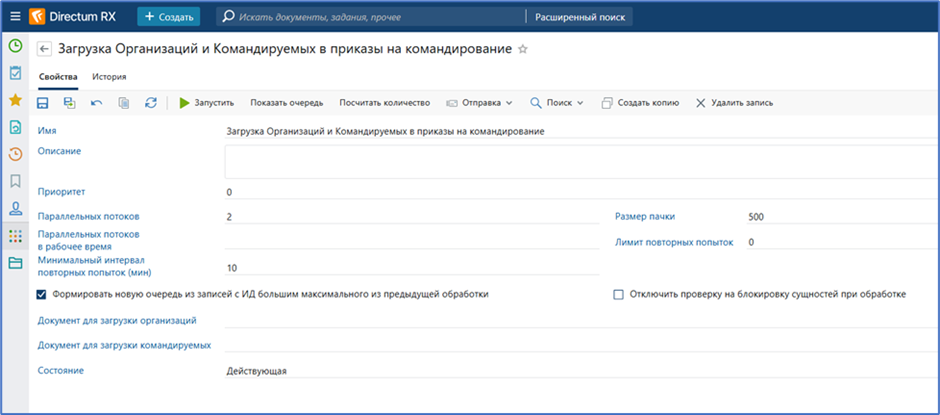This screenshot has width=940, height=415.
Task: Uncheck 'Формировать новую очередь' checkbox
Action: [42, 294]
